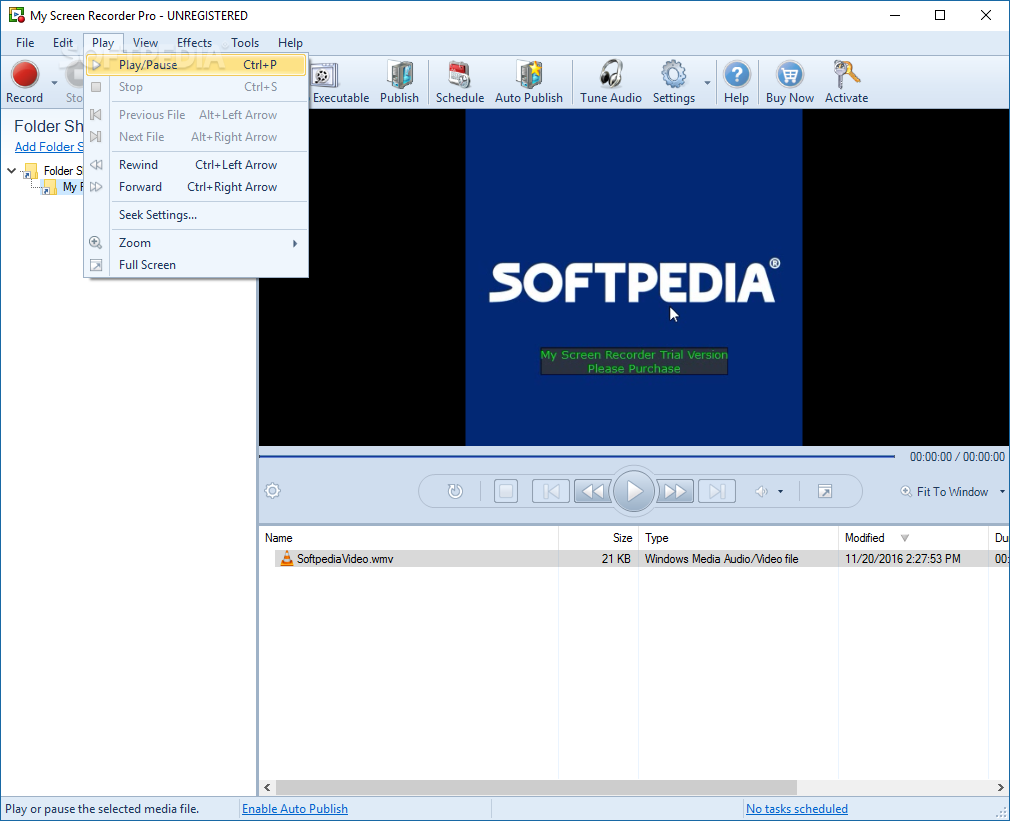
Task: Click the repeat loop playback button
Action: tap(455, 491)
